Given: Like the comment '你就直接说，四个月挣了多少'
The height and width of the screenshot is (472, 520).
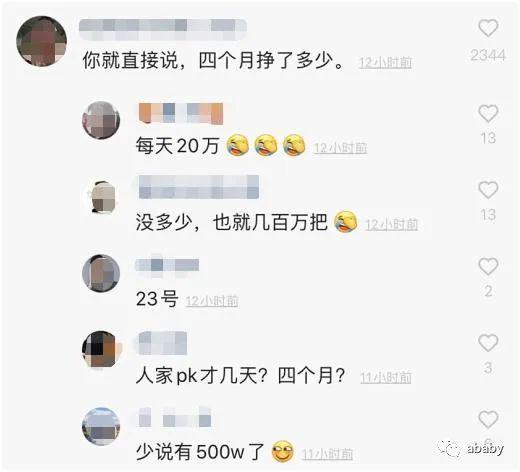Looking at the screenshot, I should [488, 28].
